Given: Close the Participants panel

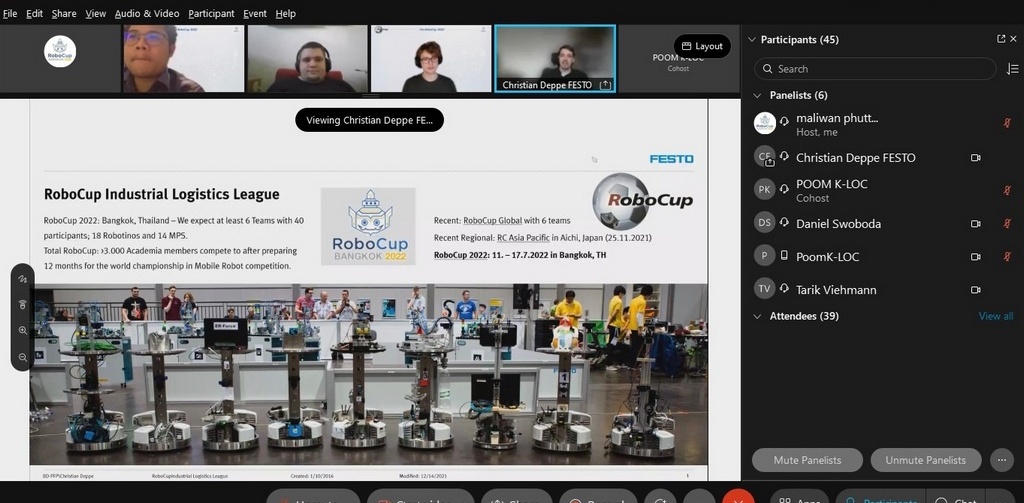Looking at the screenshot, I should coord(1014,39).
